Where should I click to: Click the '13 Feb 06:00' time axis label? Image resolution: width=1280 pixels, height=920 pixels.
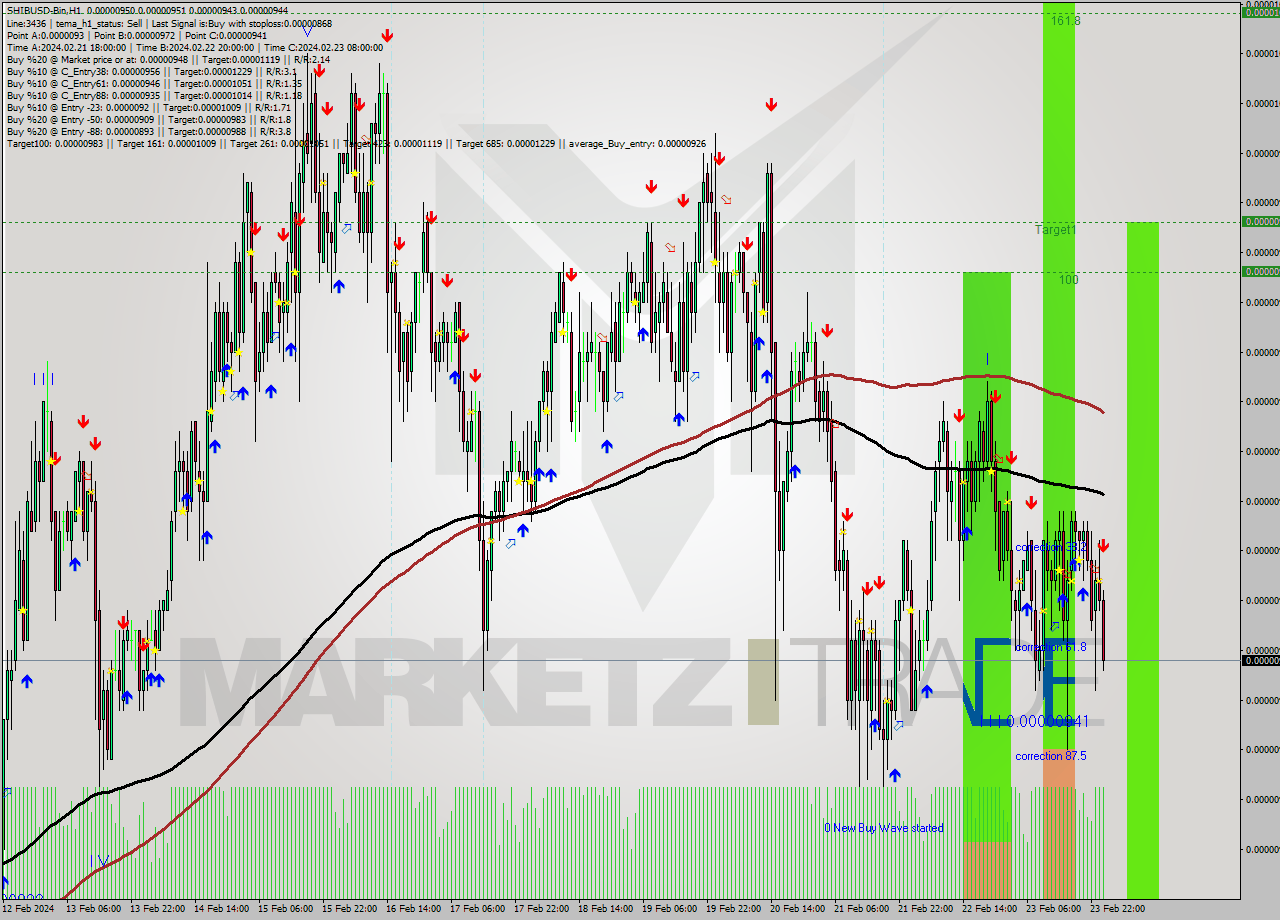[x=94, y=908]
